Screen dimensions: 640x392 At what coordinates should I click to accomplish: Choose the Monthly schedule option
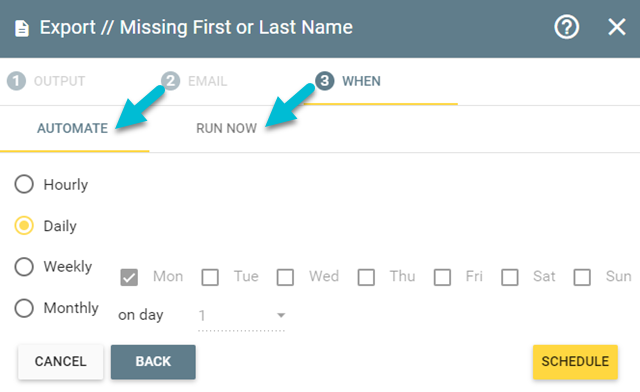tap(24, 308)
